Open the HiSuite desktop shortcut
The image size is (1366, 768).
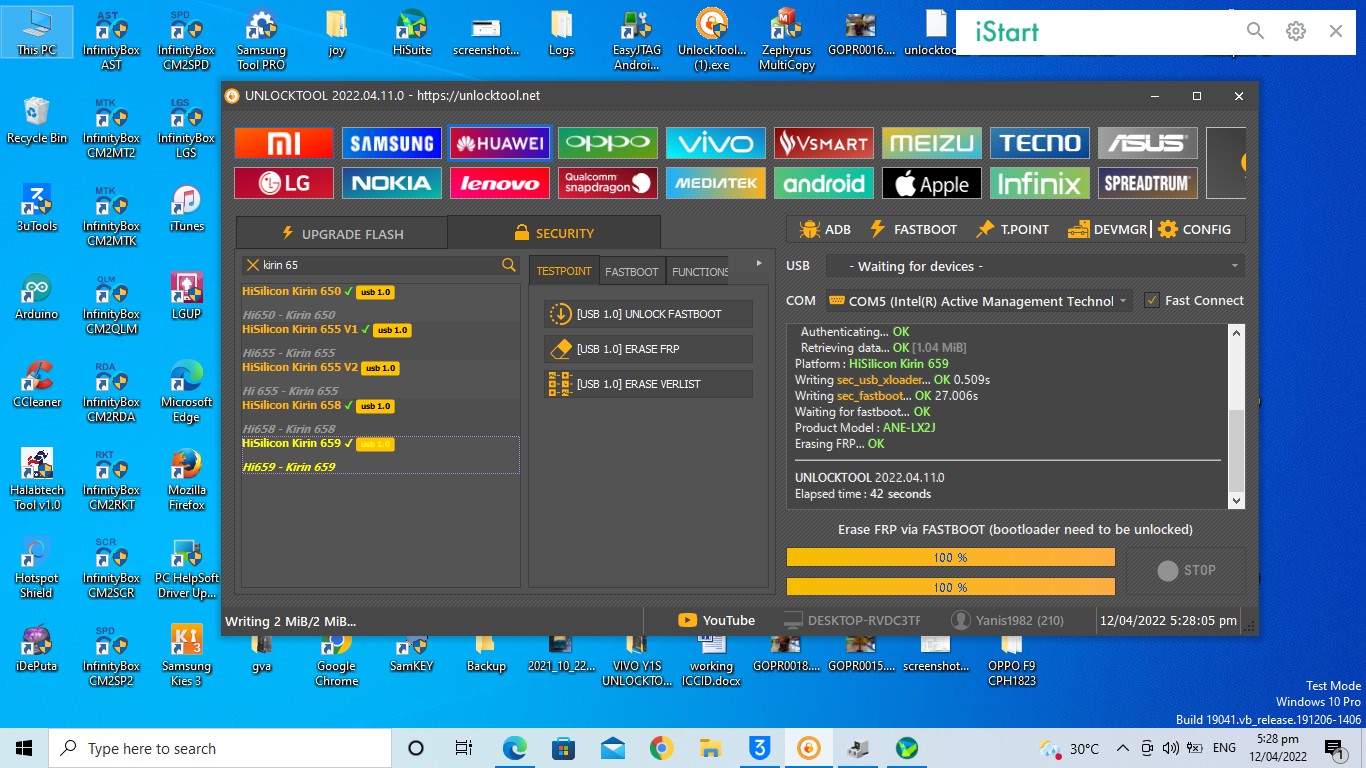411,35
